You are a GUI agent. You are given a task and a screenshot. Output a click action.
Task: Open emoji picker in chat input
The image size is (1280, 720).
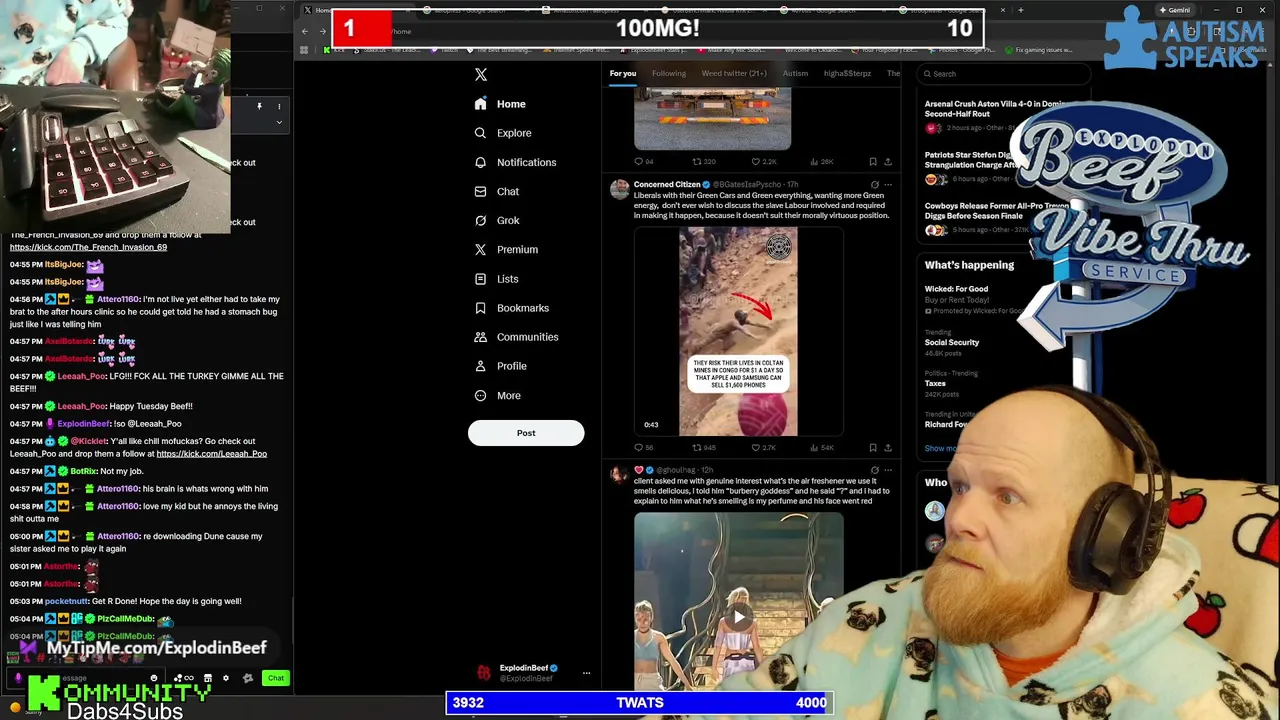coord(154,678)
